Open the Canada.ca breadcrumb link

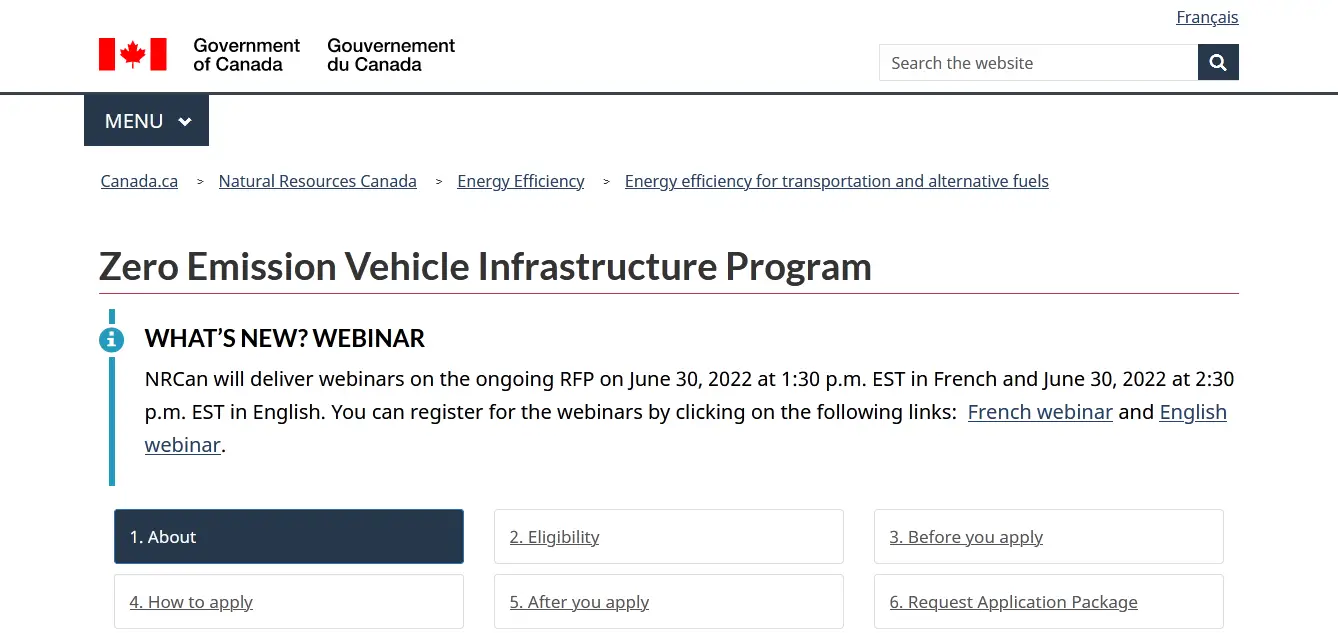click(x=139, y=181)
